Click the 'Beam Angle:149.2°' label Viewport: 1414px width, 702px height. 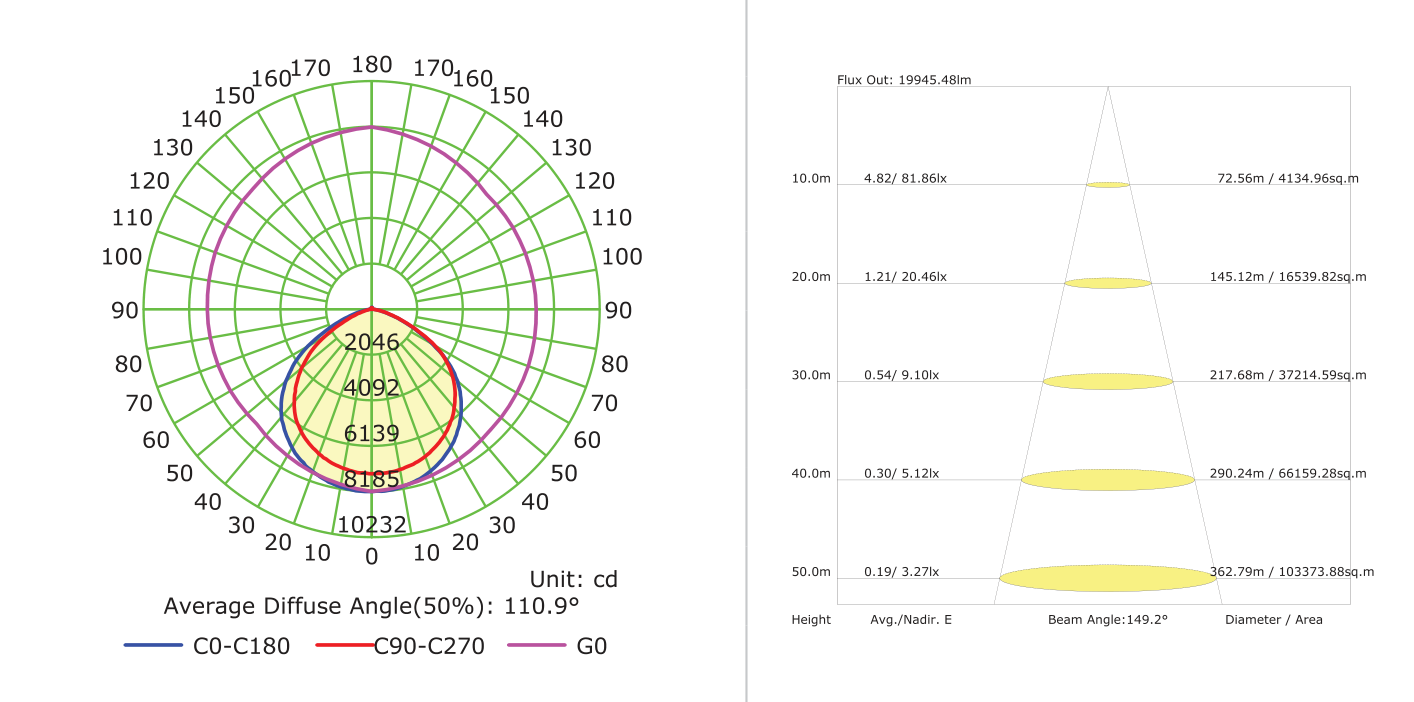[x=1108, y=620]
